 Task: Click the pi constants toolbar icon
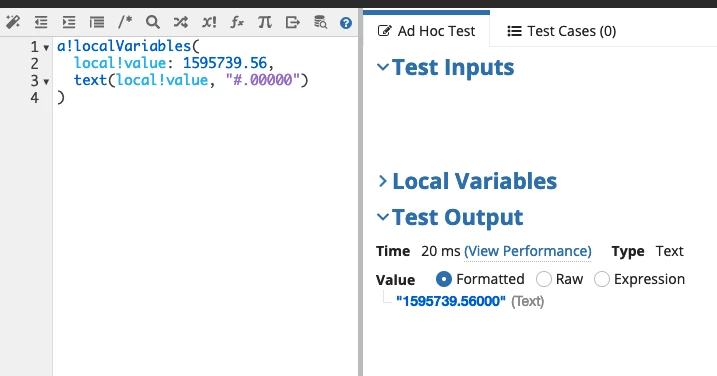click(265, 22)
